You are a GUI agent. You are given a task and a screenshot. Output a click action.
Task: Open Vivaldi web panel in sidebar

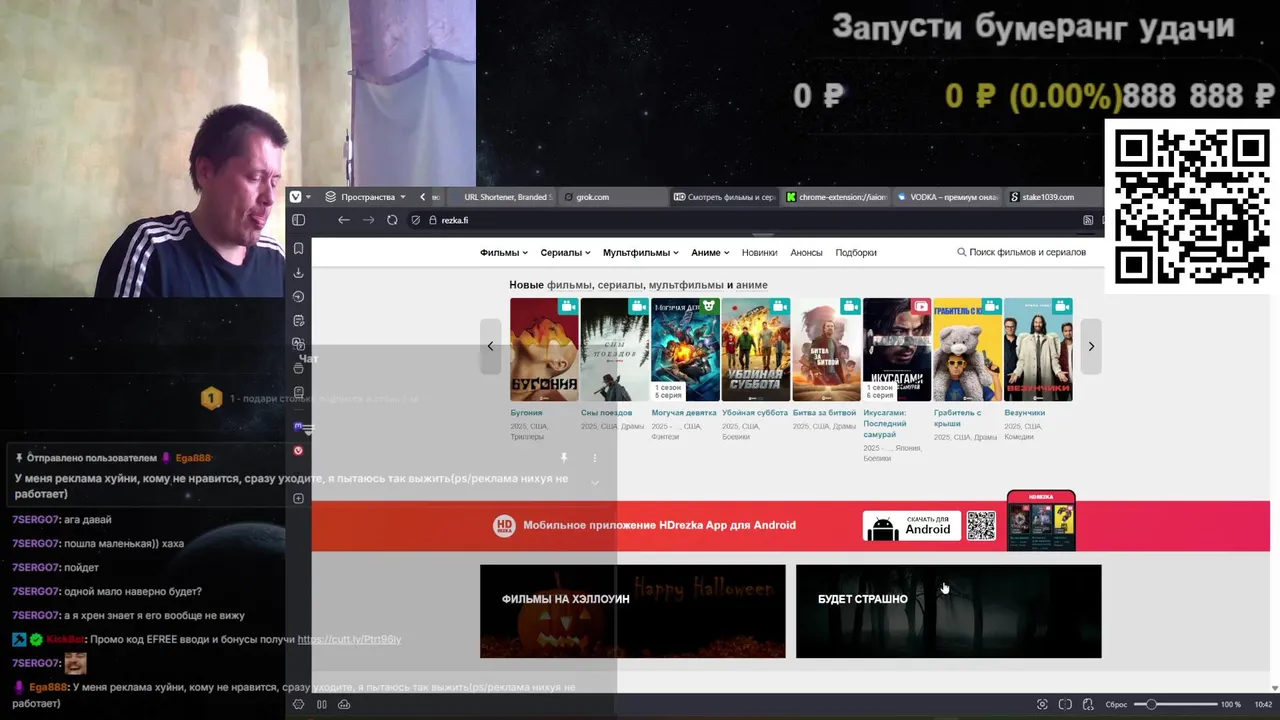[298, 451]
